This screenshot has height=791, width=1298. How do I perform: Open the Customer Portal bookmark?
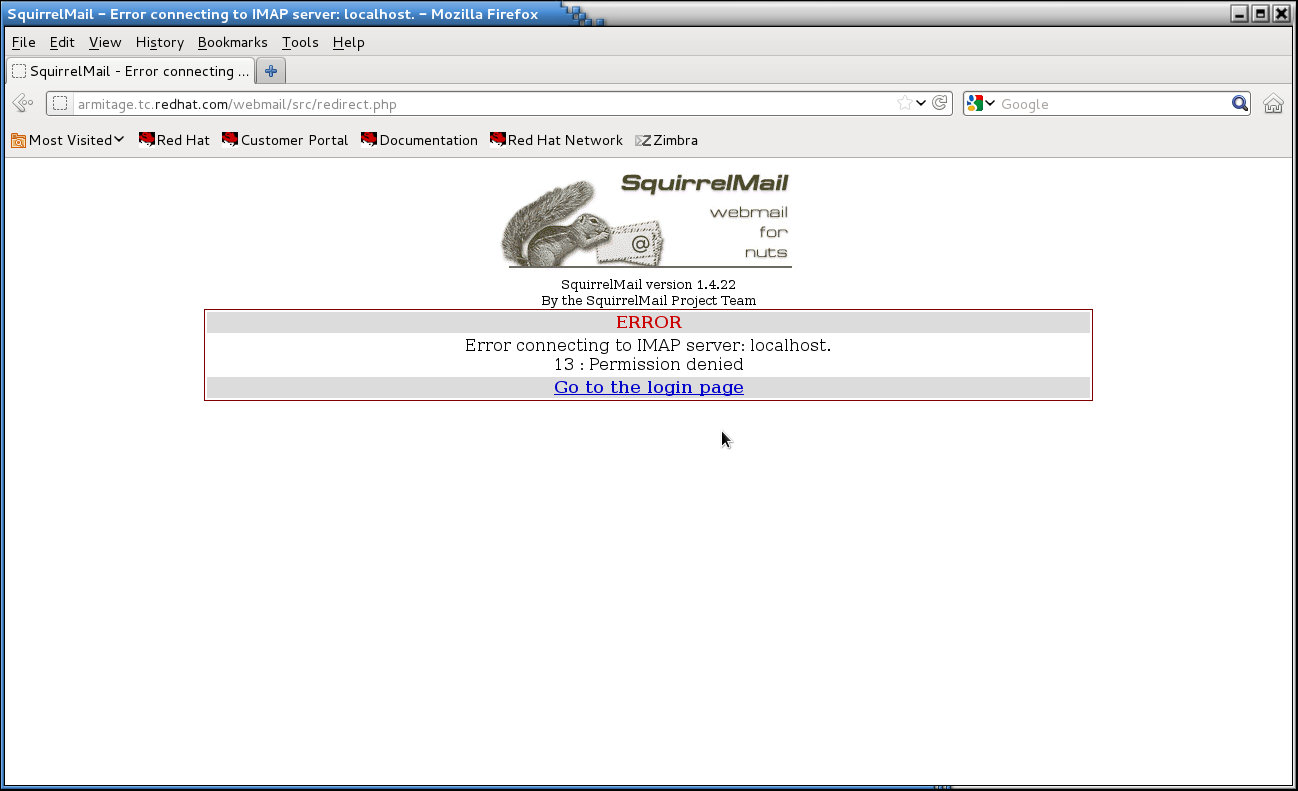point(285,140)
